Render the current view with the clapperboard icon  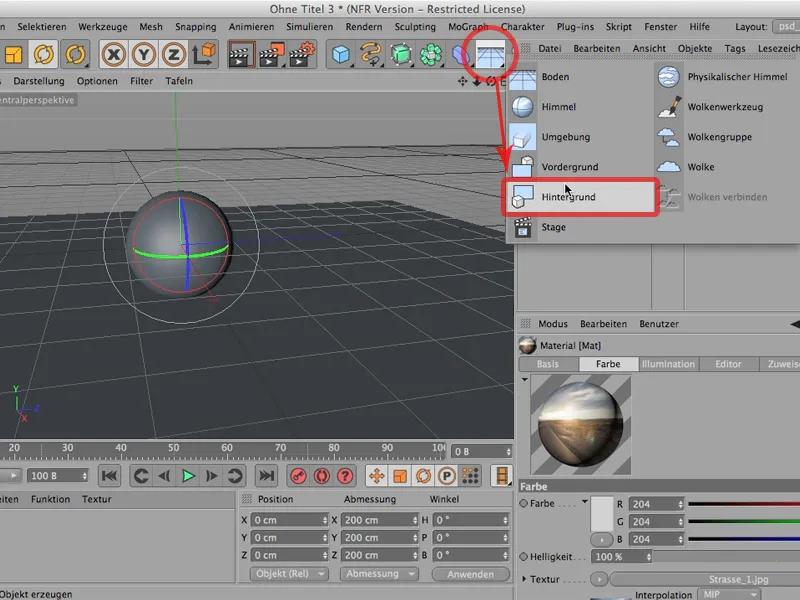coord(240,55)
